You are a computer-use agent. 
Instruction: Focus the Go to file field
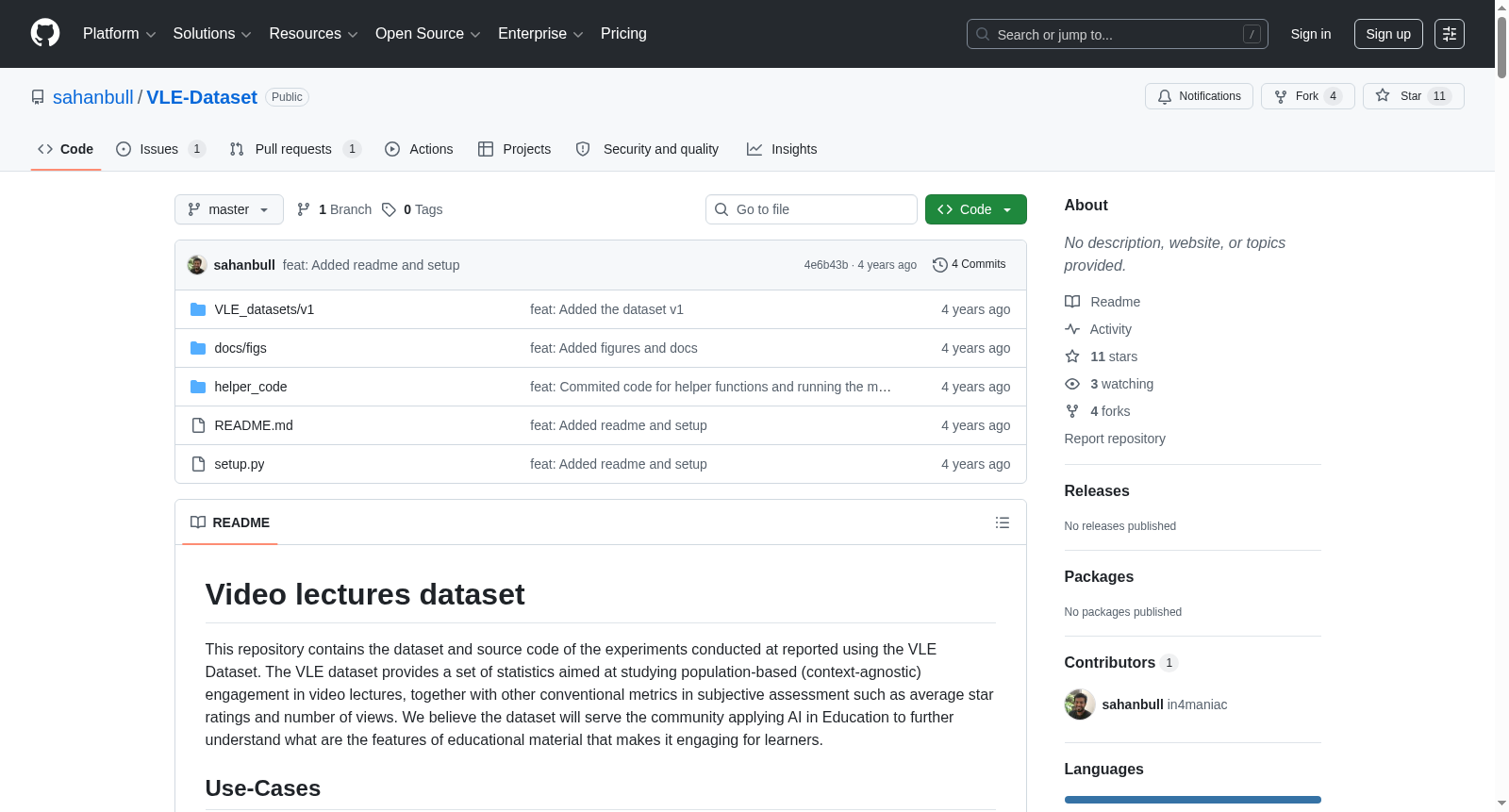(811, 209)
